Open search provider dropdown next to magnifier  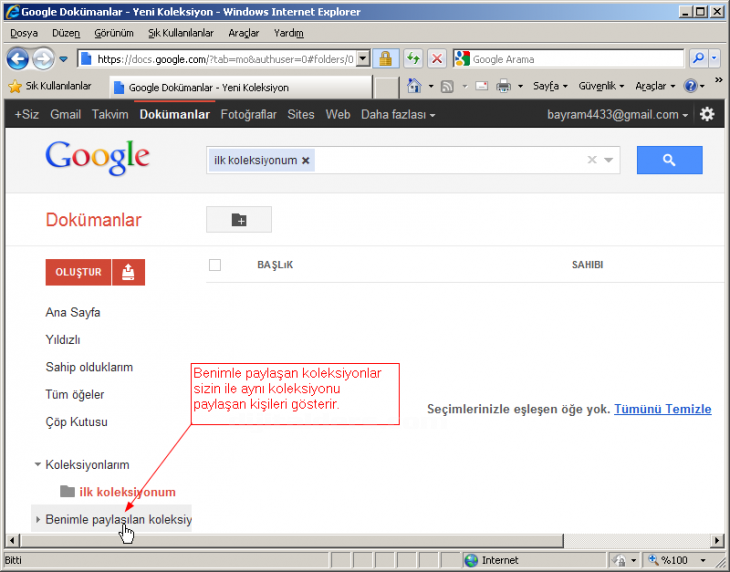point(714,59)
